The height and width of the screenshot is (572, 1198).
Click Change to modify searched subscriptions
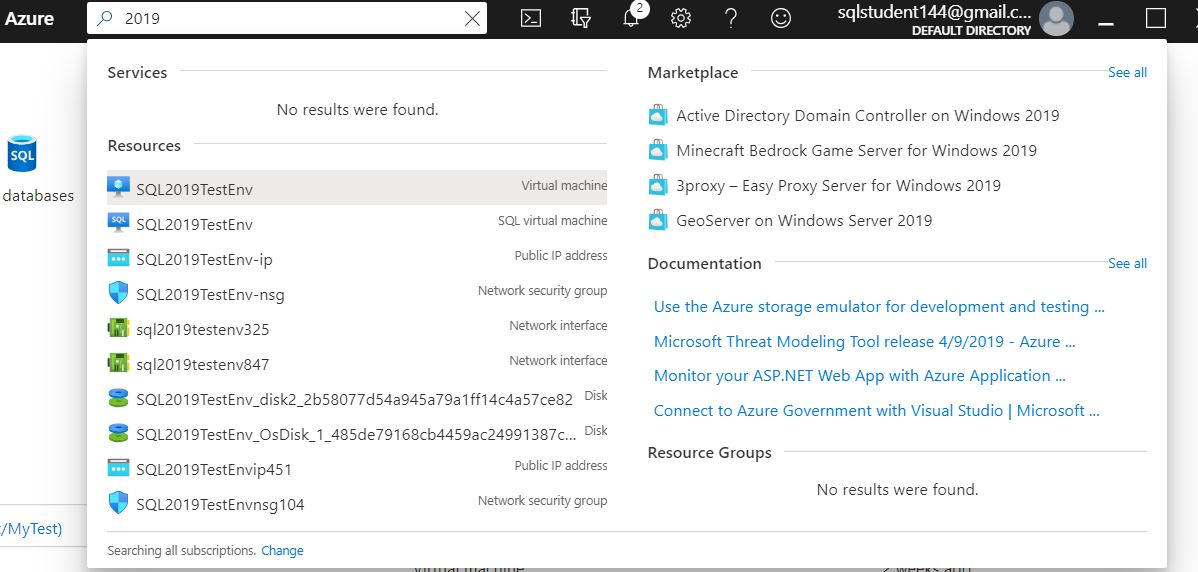[282, 550]
